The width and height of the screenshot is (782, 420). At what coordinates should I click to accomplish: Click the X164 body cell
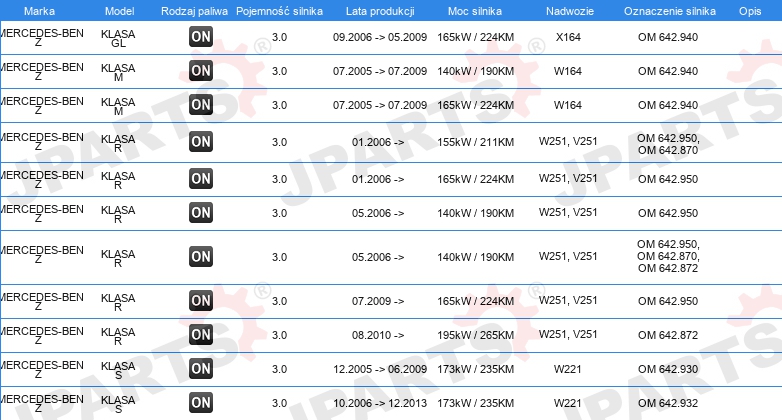(568, 37)
